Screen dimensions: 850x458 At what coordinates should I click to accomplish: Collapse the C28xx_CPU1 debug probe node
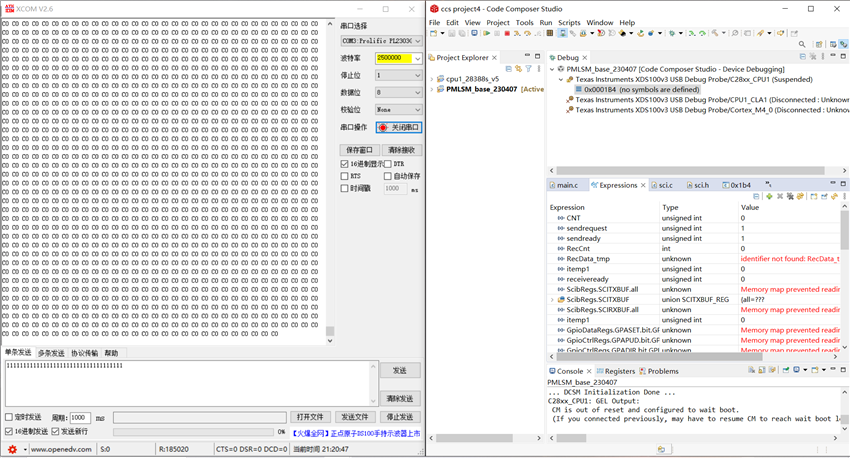[x=561, y=80]
